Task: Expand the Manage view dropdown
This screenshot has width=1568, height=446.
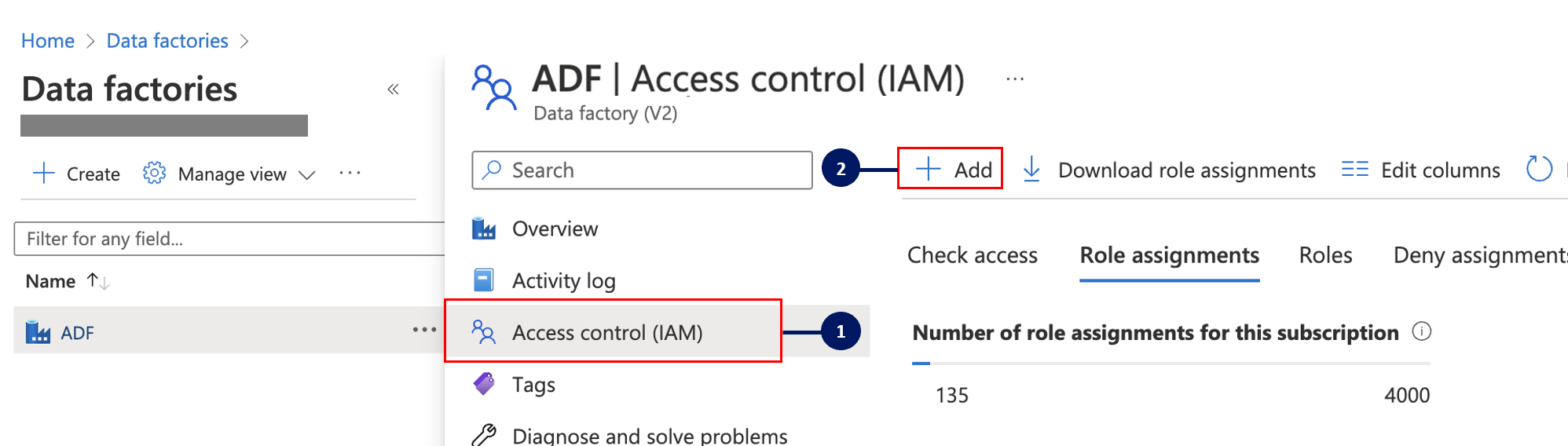Action: (x=307, y=174)
